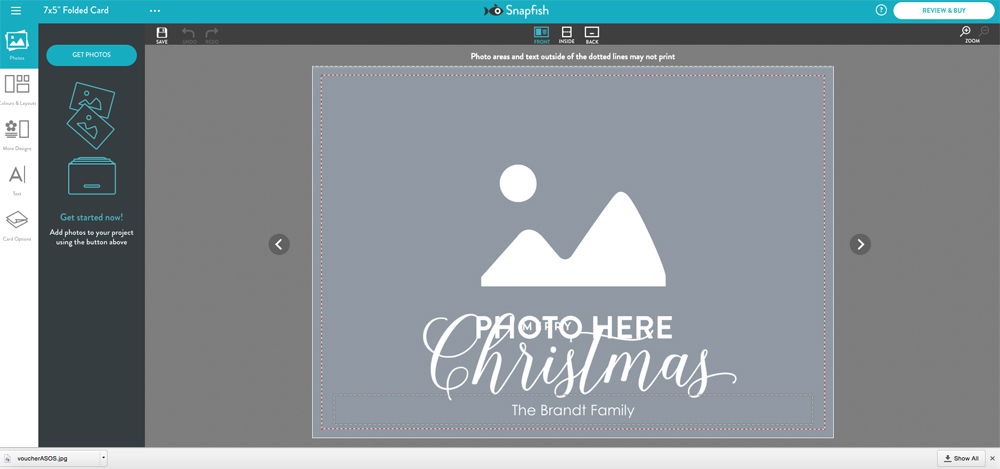Switch to the Front card view

point(541,35)
